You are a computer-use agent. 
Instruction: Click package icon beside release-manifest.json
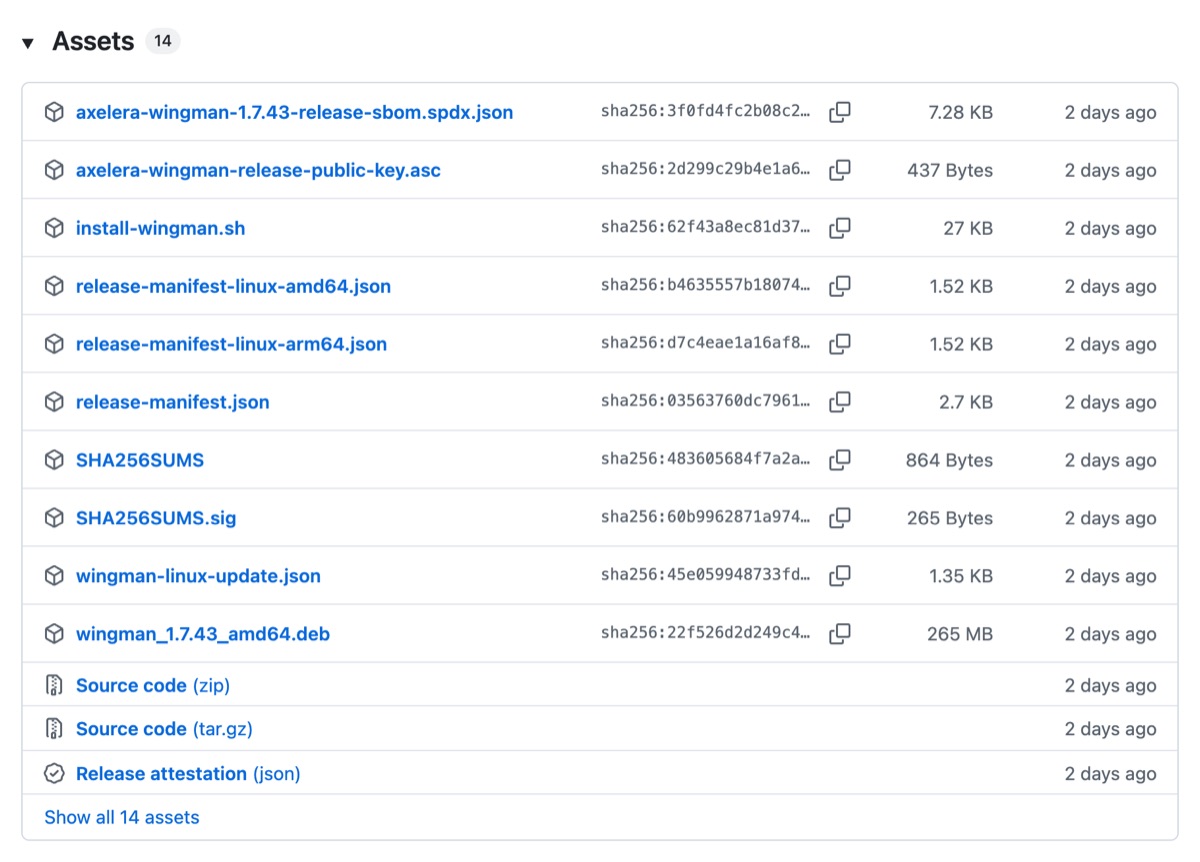(x=54, y=402)
